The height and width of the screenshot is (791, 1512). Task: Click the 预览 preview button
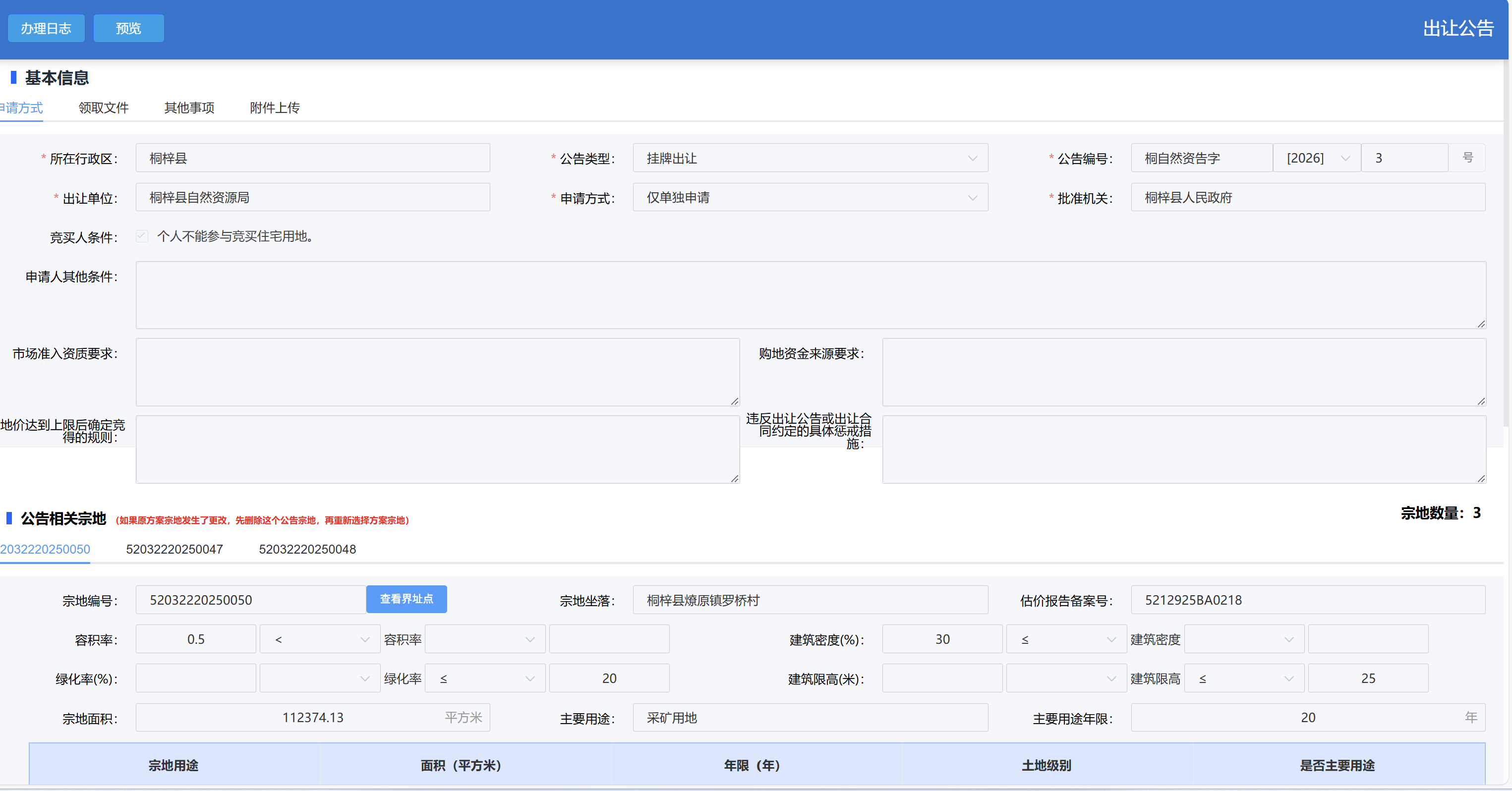[x=128, y=28]
